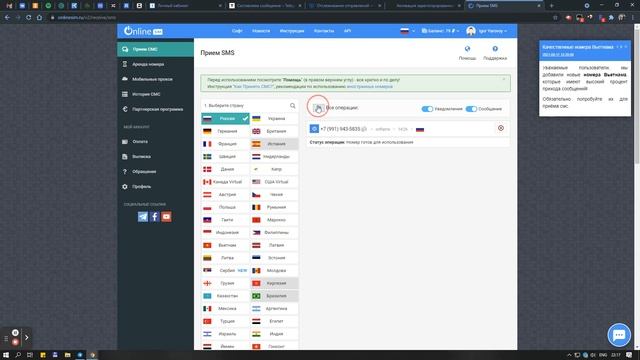Expand the site language flag dropdown
Image resolution: width=640 pixels, height=360 pixels.
(x=407, y=31)
